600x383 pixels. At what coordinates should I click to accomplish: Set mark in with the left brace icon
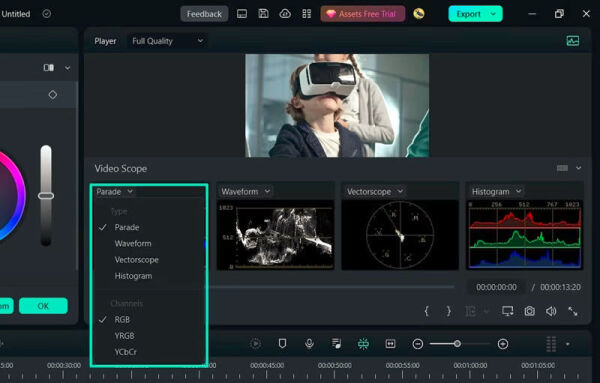[426, 311]
